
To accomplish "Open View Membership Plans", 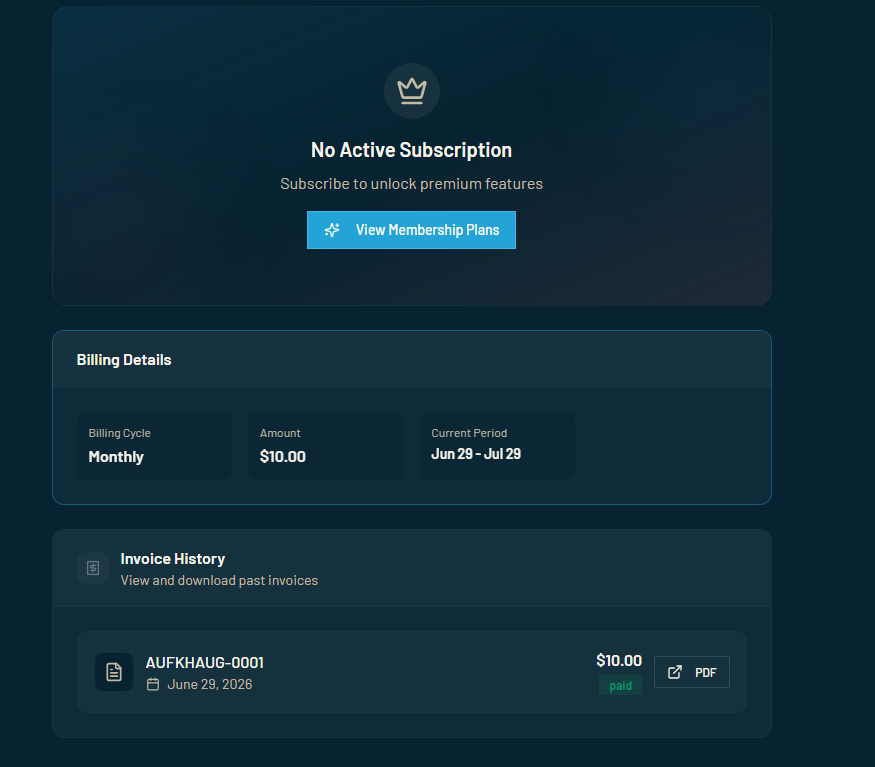I will pos(411,230).
